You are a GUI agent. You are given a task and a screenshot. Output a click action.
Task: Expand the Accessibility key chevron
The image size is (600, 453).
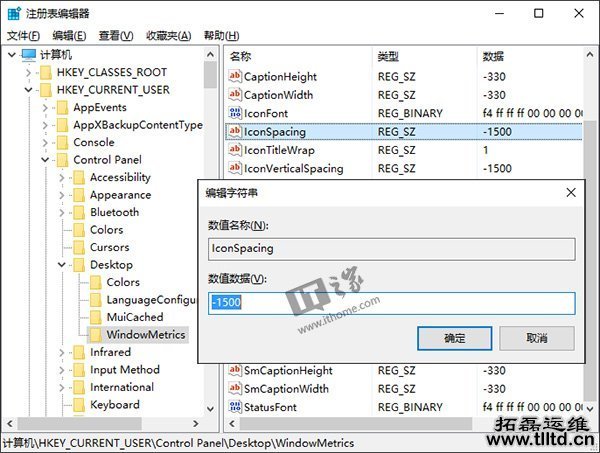coord(62,177)
